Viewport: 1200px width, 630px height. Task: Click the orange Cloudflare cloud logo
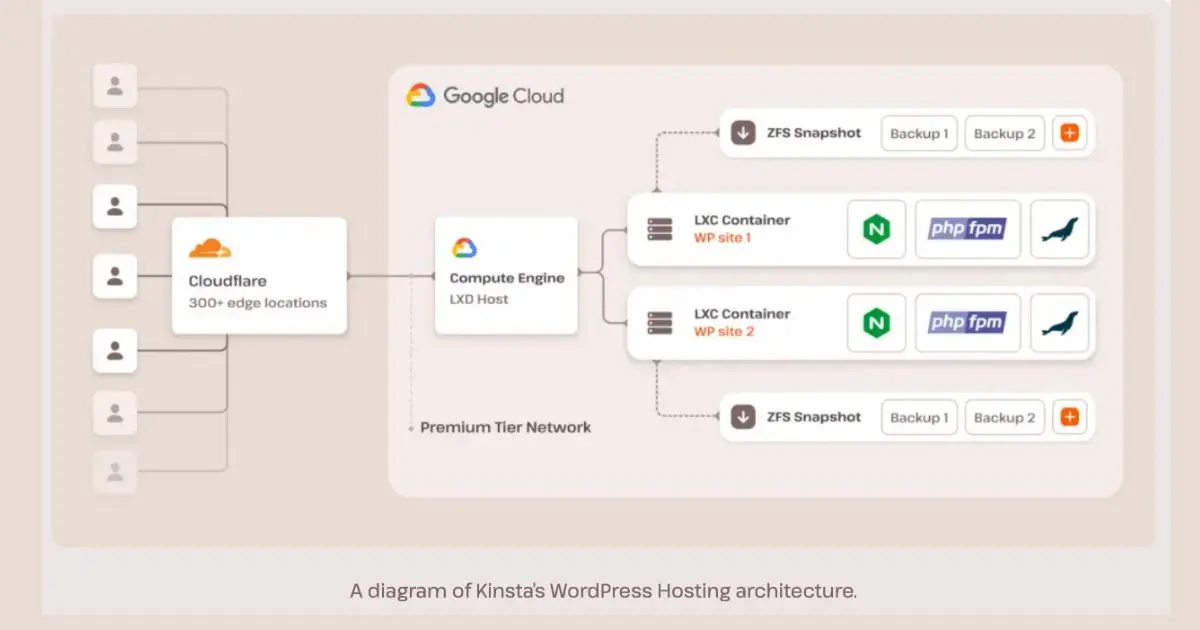[x=210, y=248]
